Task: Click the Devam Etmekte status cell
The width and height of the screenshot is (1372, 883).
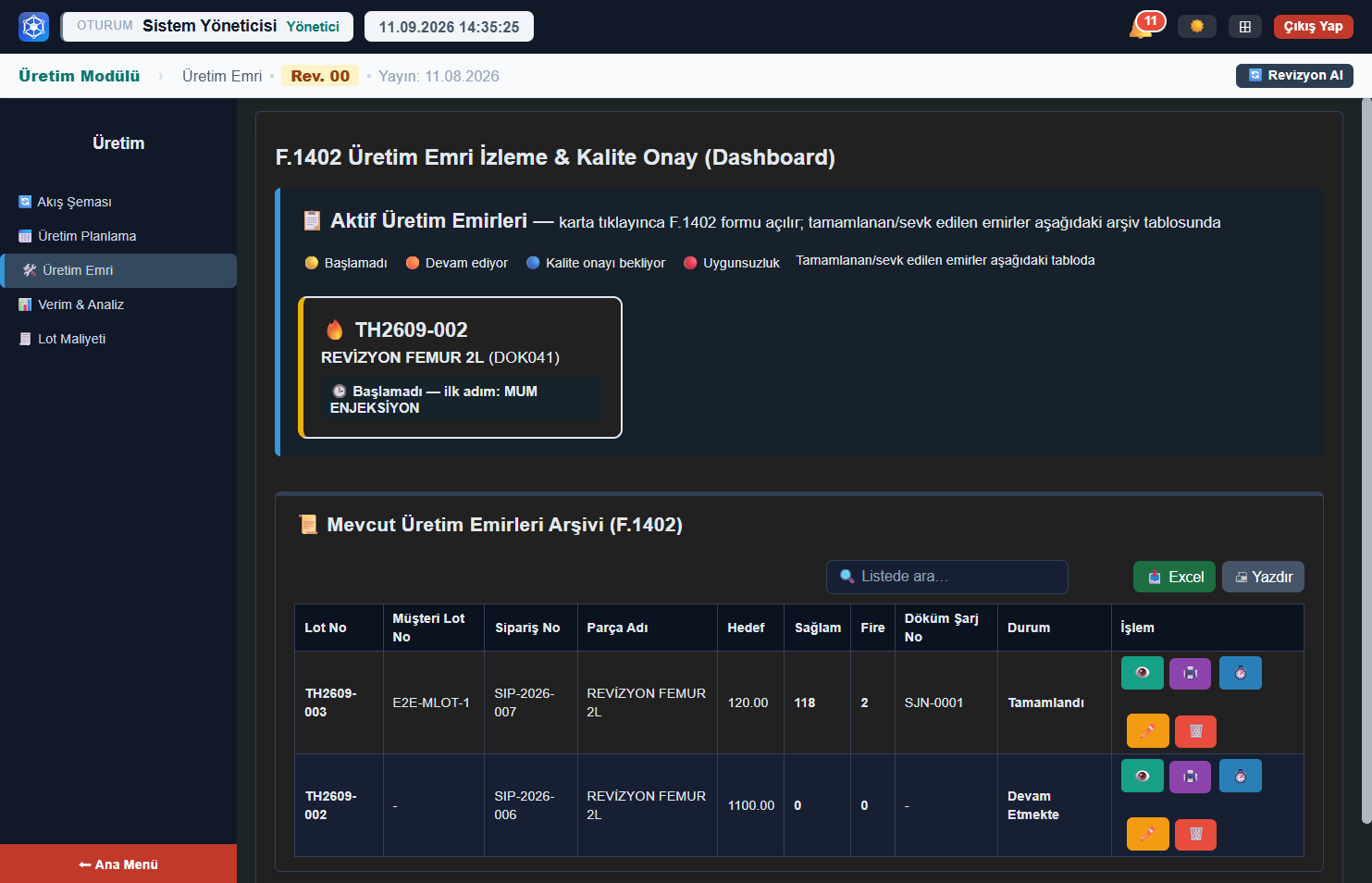Action: [1054, 805]
